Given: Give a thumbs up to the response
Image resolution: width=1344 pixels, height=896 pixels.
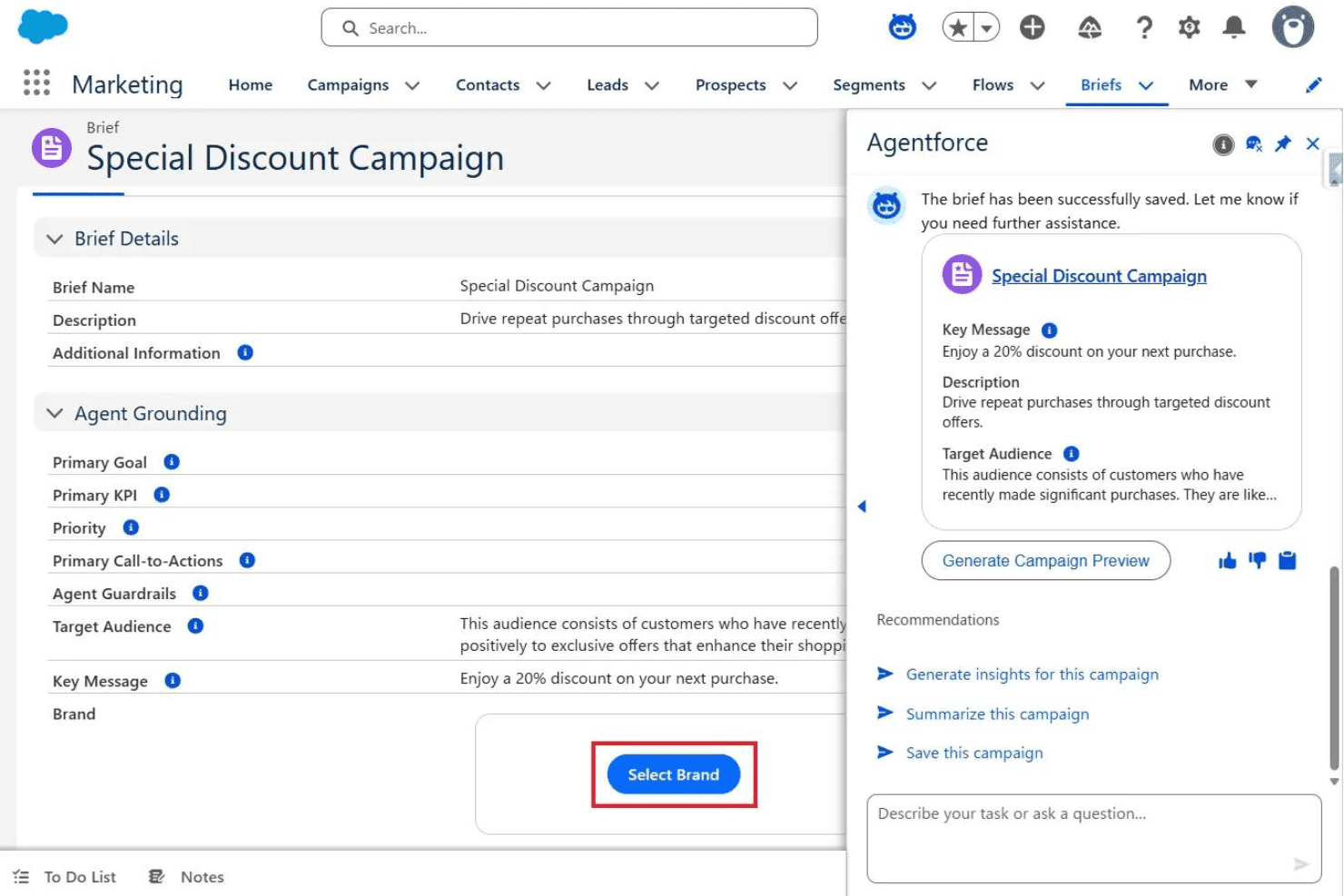Looking at the screenshot, I should coord(1228,561).
